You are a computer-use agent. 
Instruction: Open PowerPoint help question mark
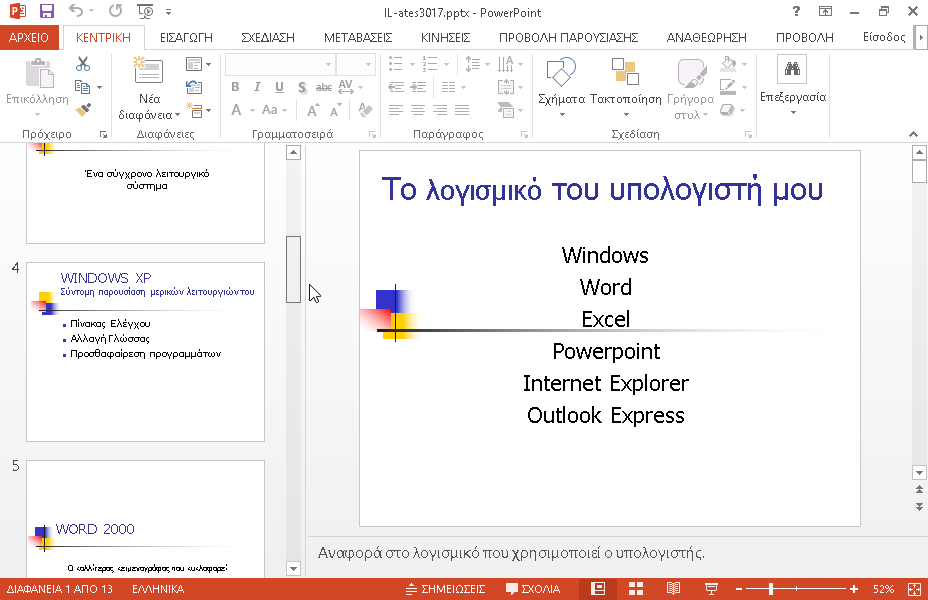(x=796, y=11)
